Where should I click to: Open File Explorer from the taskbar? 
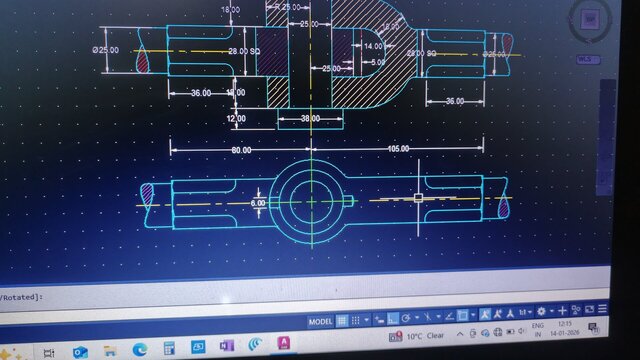110,351
